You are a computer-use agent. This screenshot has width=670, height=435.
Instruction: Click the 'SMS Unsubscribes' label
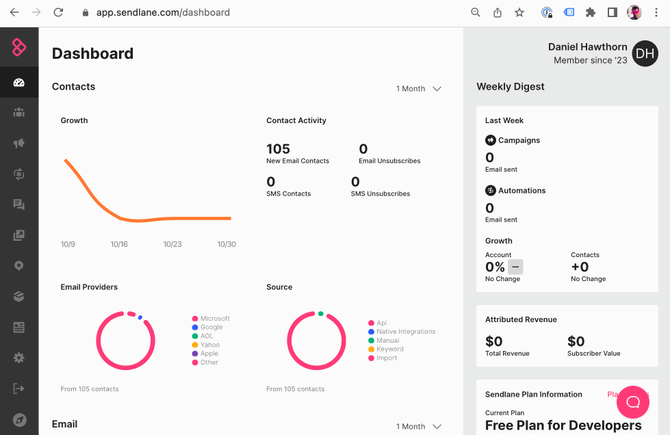click(x=380, y=194)
